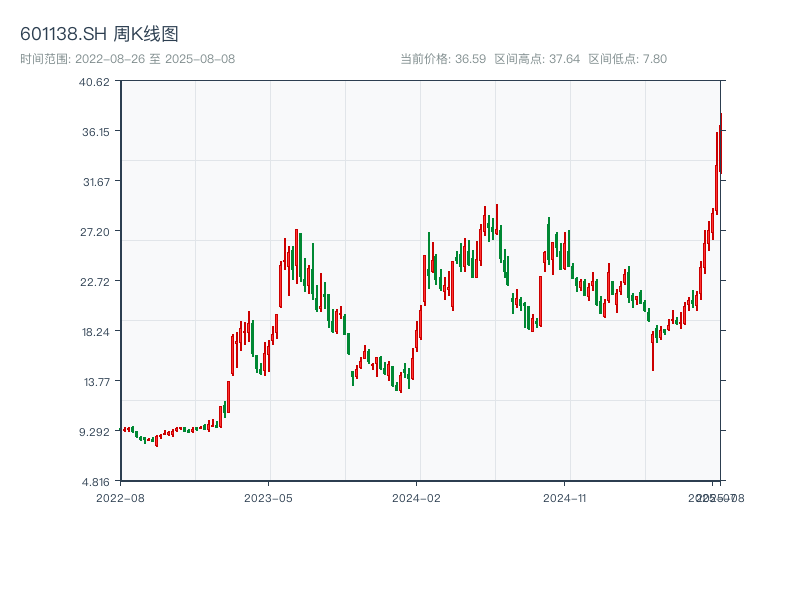Image resolution: width=800 pixels, height=600 pixels.
Task: Select the 2023-05 date axis label
Action: tap(268, 497)
